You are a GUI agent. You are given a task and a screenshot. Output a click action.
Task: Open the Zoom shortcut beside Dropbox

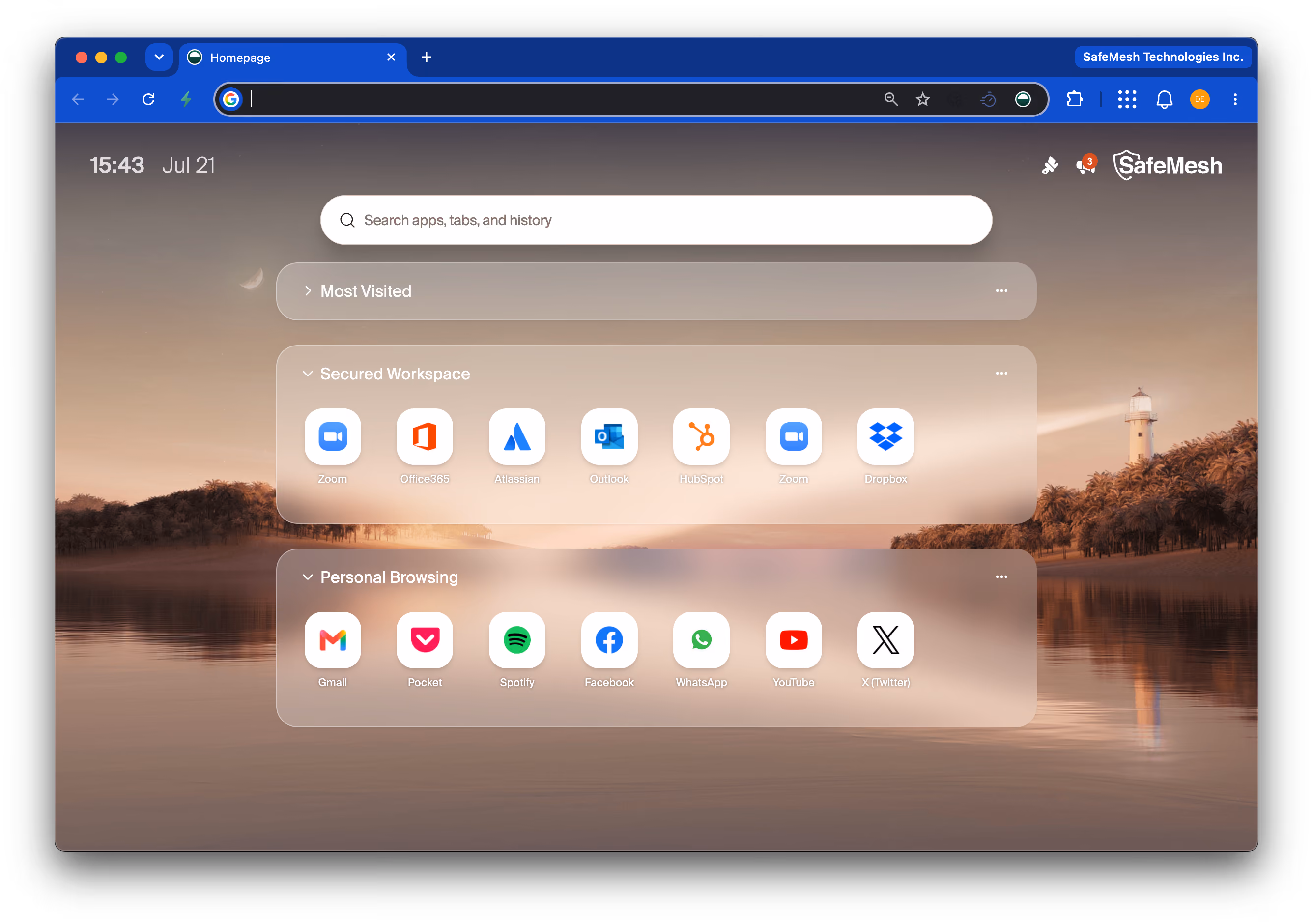coord(793,436)
